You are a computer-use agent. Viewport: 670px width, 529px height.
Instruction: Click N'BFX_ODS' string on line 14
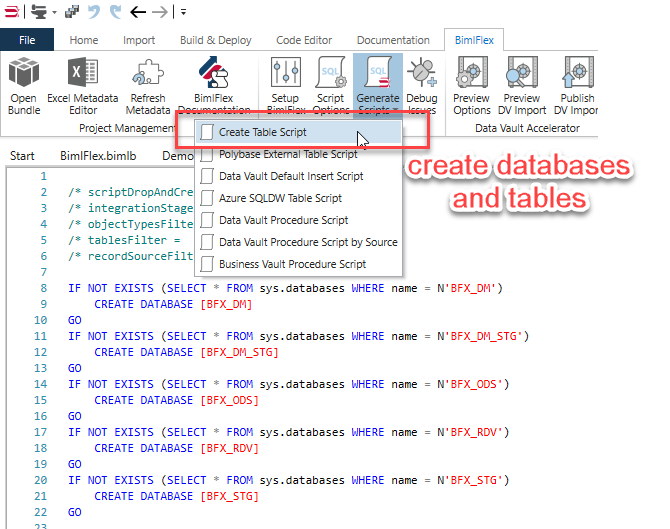coord(470,384)
